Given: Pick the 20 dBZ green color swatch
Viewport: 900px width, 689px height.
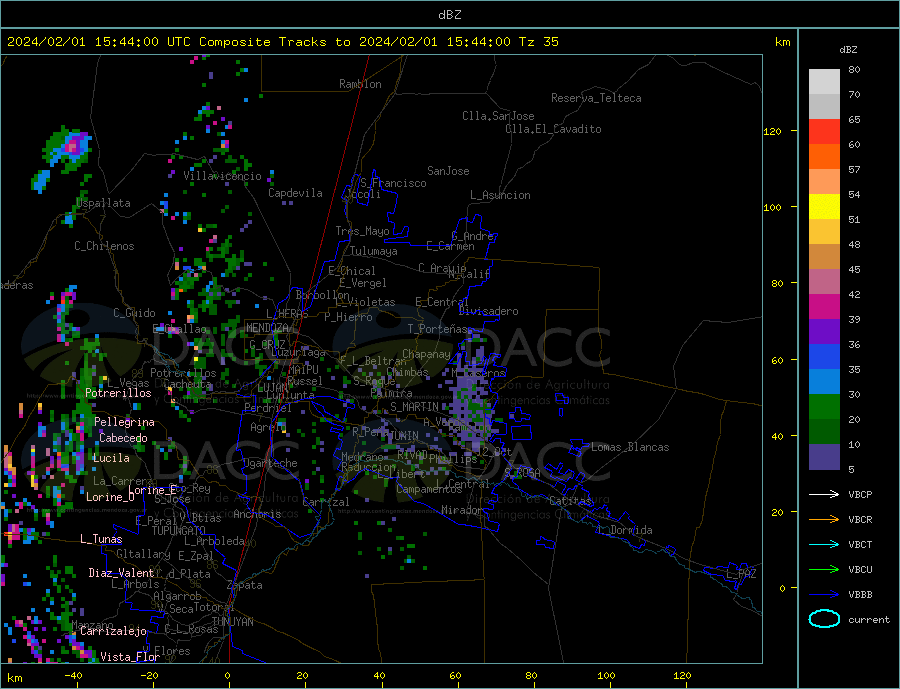Looking at the screenshot, I should [x=824, y=432].
